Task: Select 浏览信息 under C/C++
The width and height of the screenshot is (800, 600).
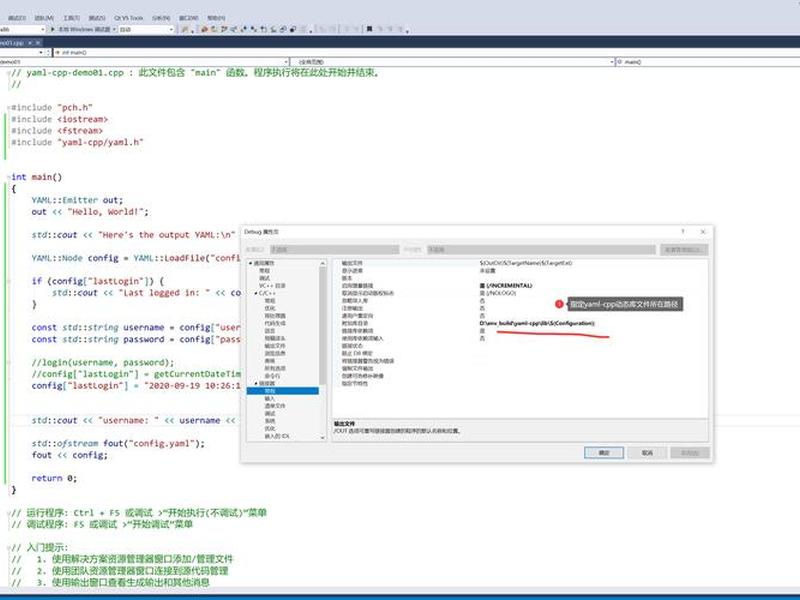Action: click(x=275, y=353)
